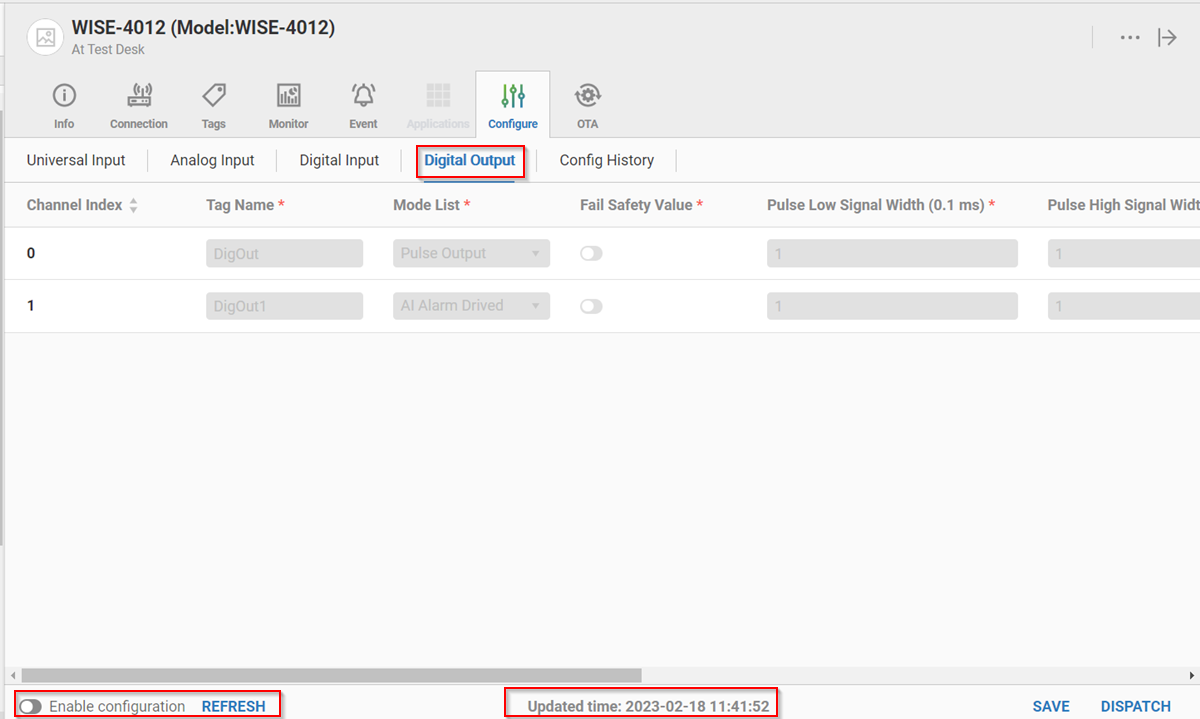
Task: Toggle the Enable configuration switch
Action: (31, 707)
